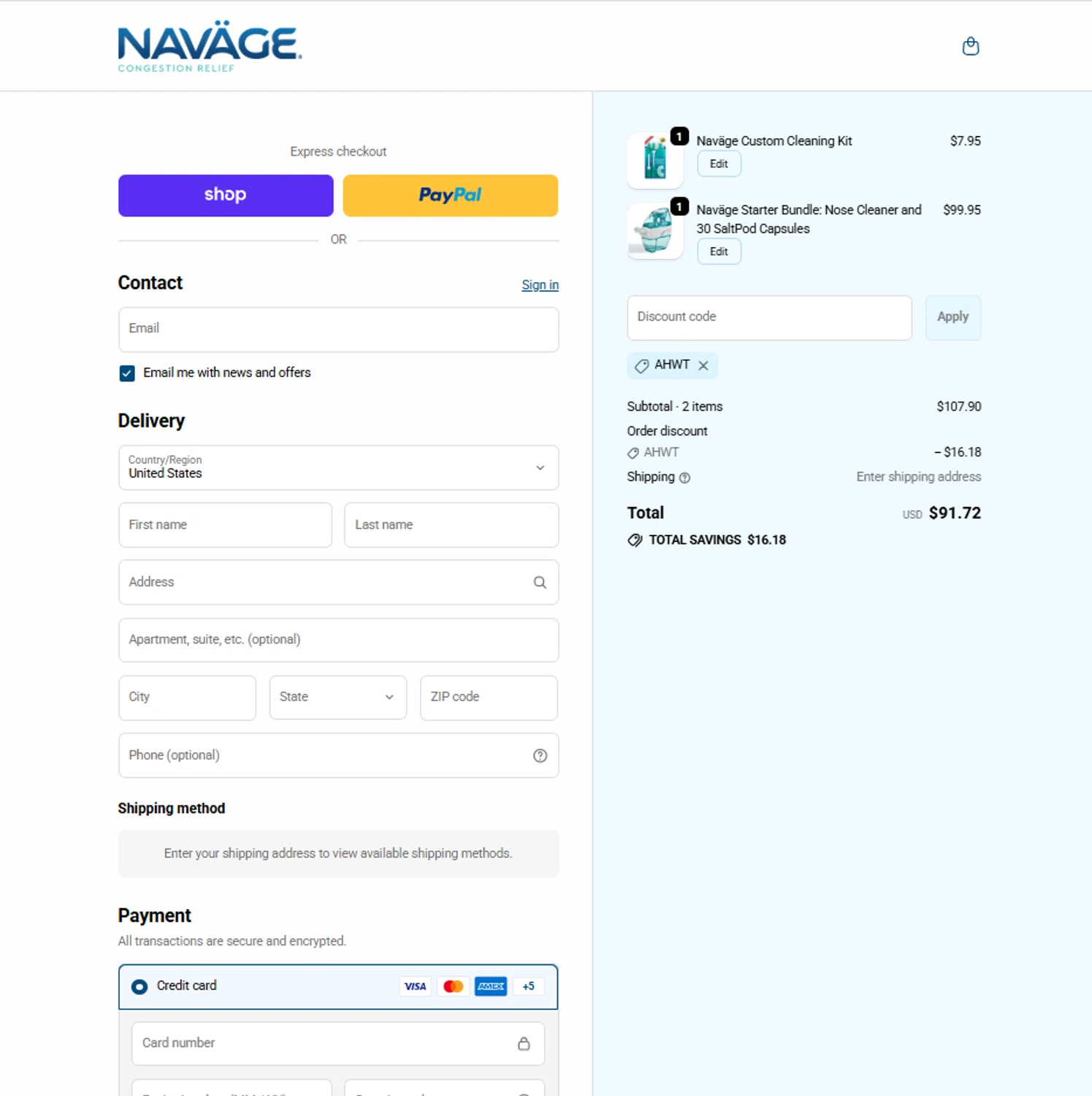This screenshot has height=1096, width=1092.
Task: Click the $91.72 total amount
Action: point(955,513)
